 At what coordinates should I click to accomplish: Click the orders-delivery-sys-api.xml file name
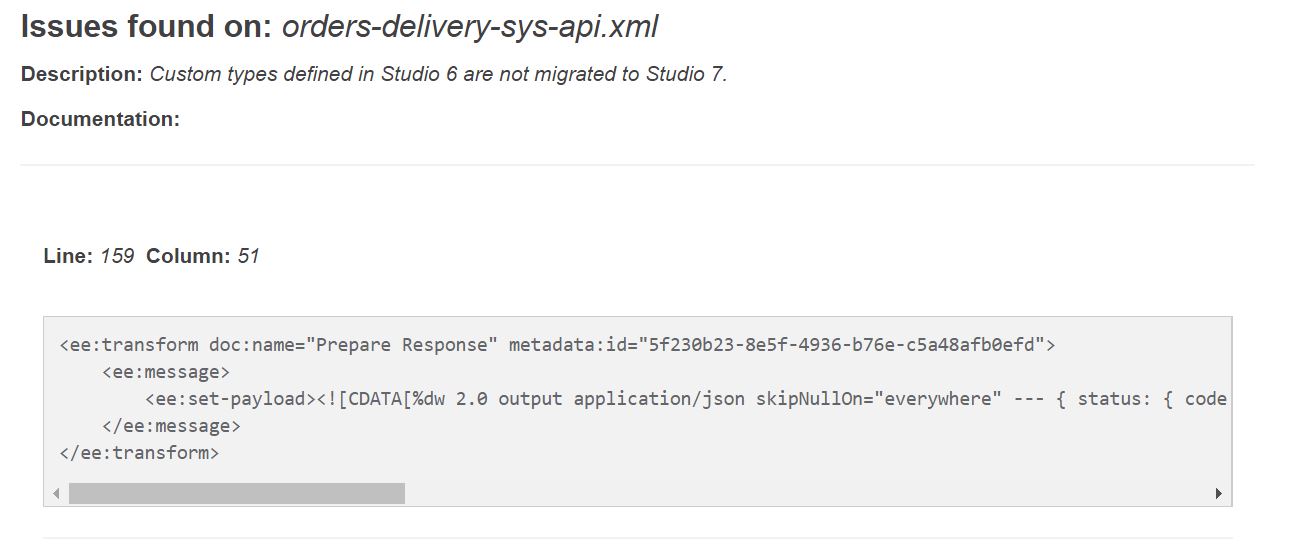click(469, 27)
